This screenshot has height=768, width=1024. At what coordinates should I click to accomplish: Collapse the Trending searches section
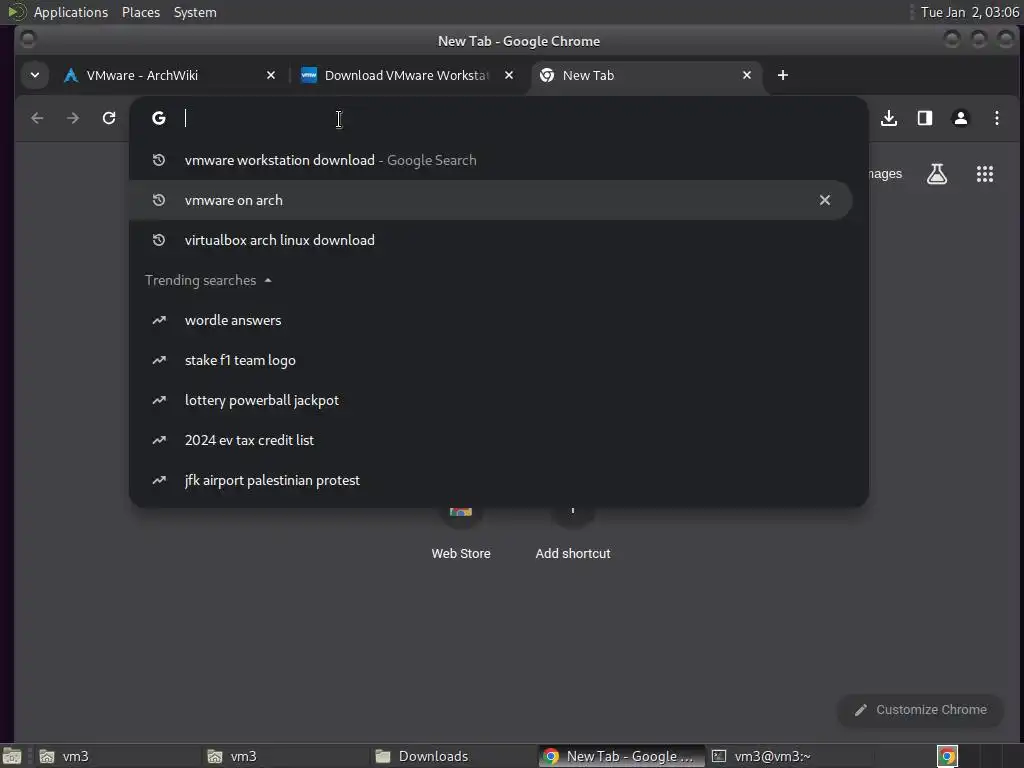(x=268, y=281)
